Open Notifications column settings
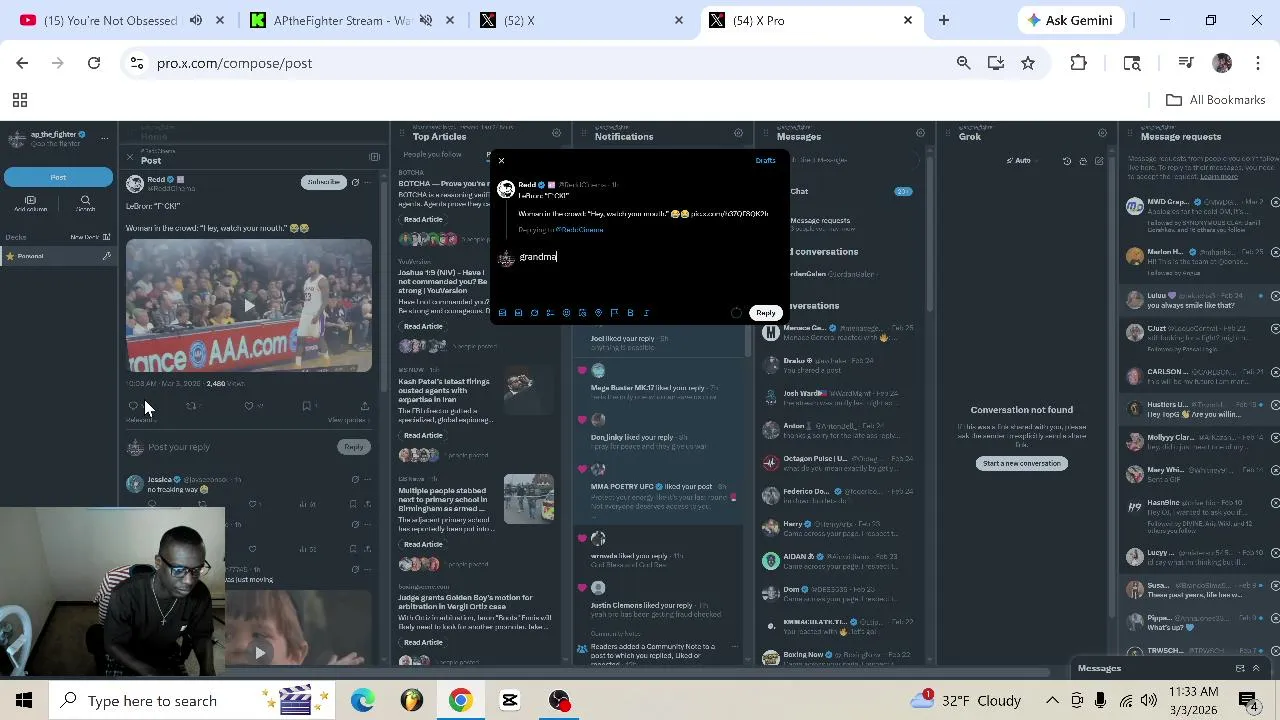 click(x=739, y=133)
